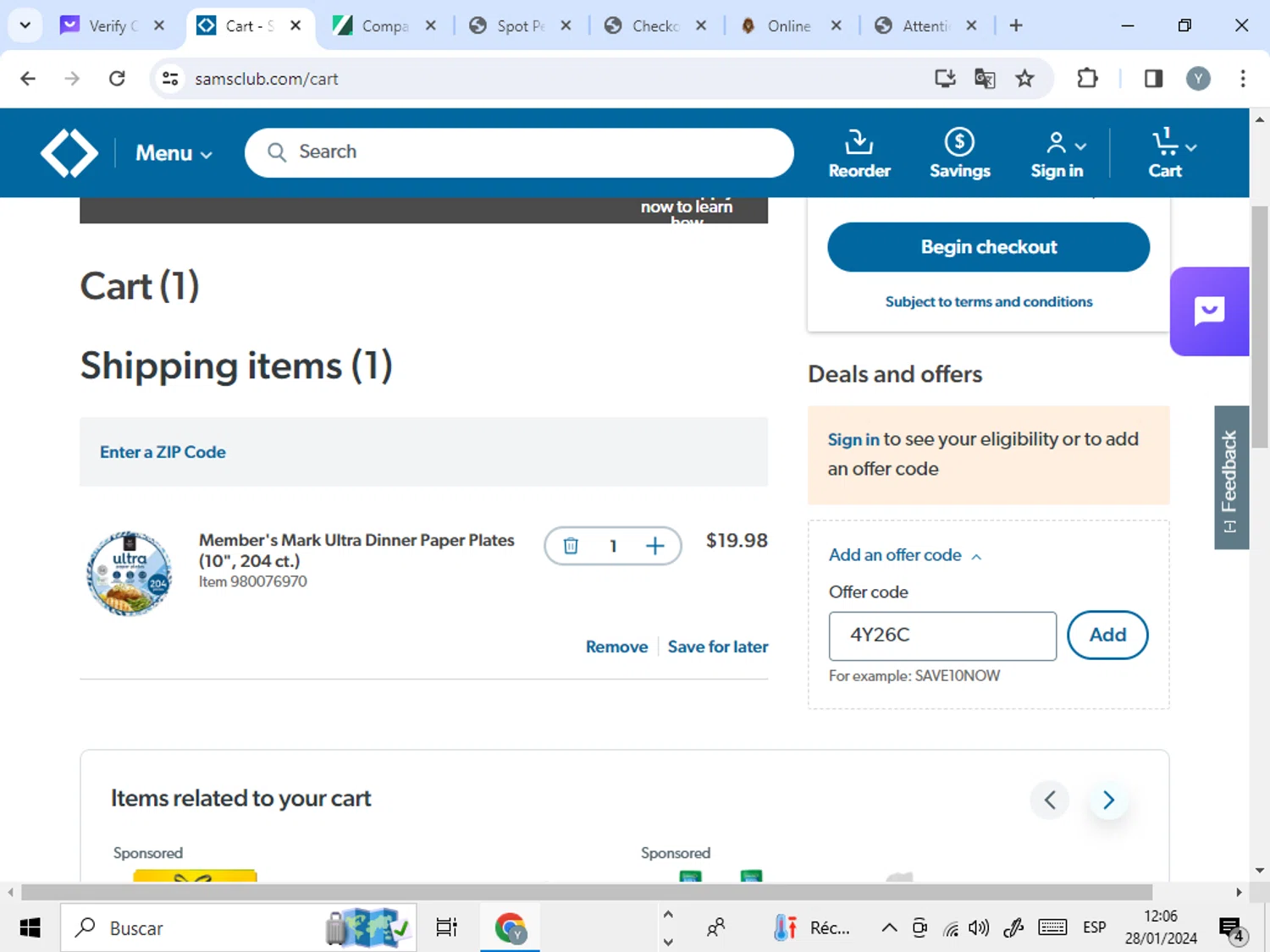1270x952 pixels.
Task: Open Member's Mark Ultra Dinner Paper Plates title
Action: point(356,550)
